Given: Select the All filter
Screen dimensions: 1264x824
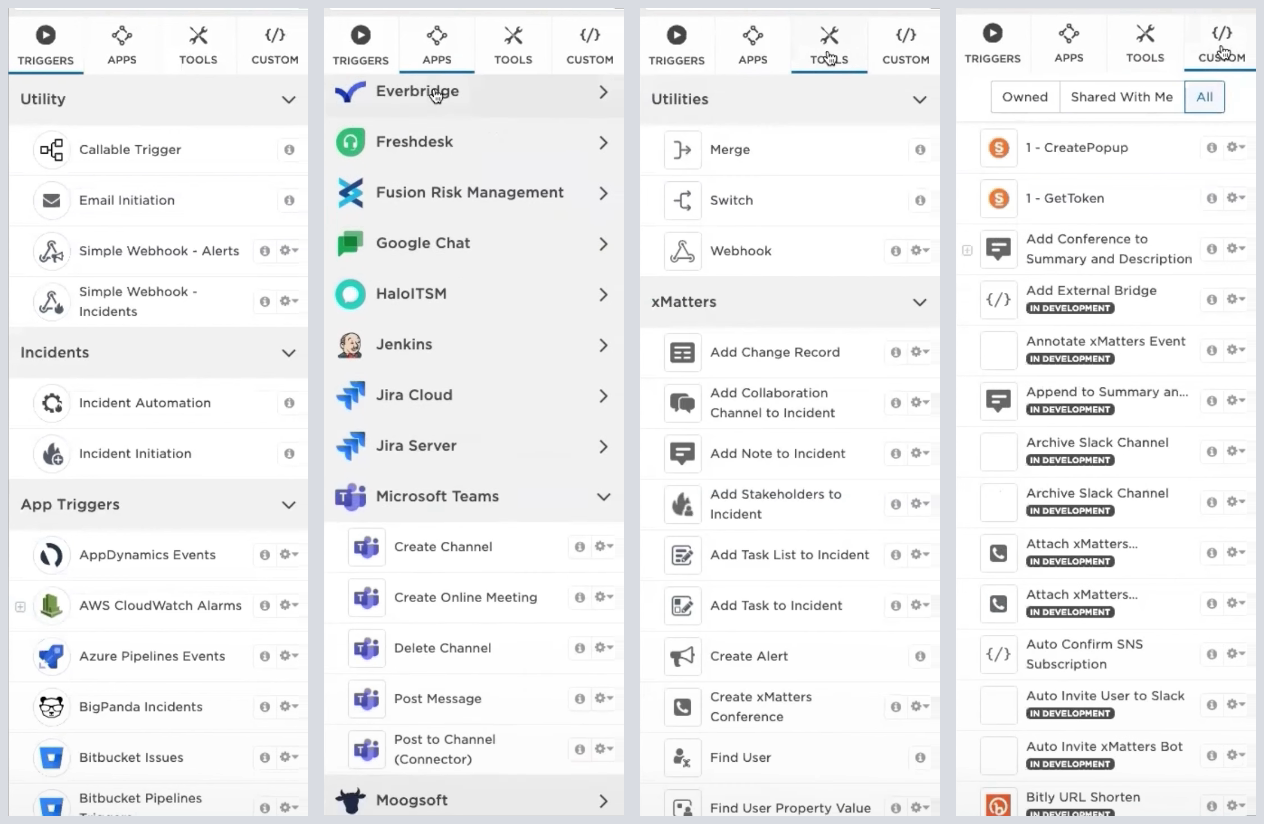Looking at the screenshot, I should point(1204,97).
